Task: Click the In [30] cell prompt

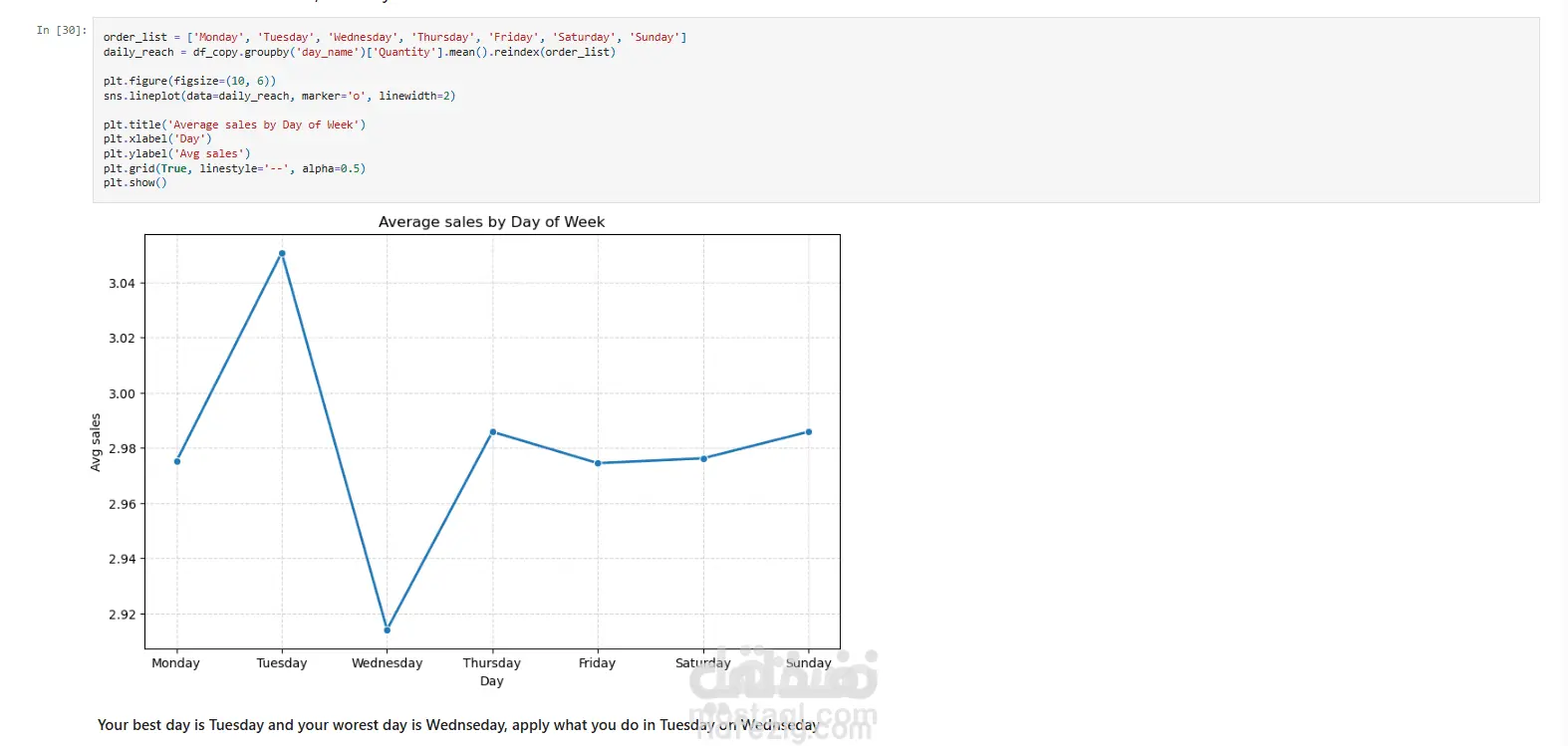Action: coord(61,31)
